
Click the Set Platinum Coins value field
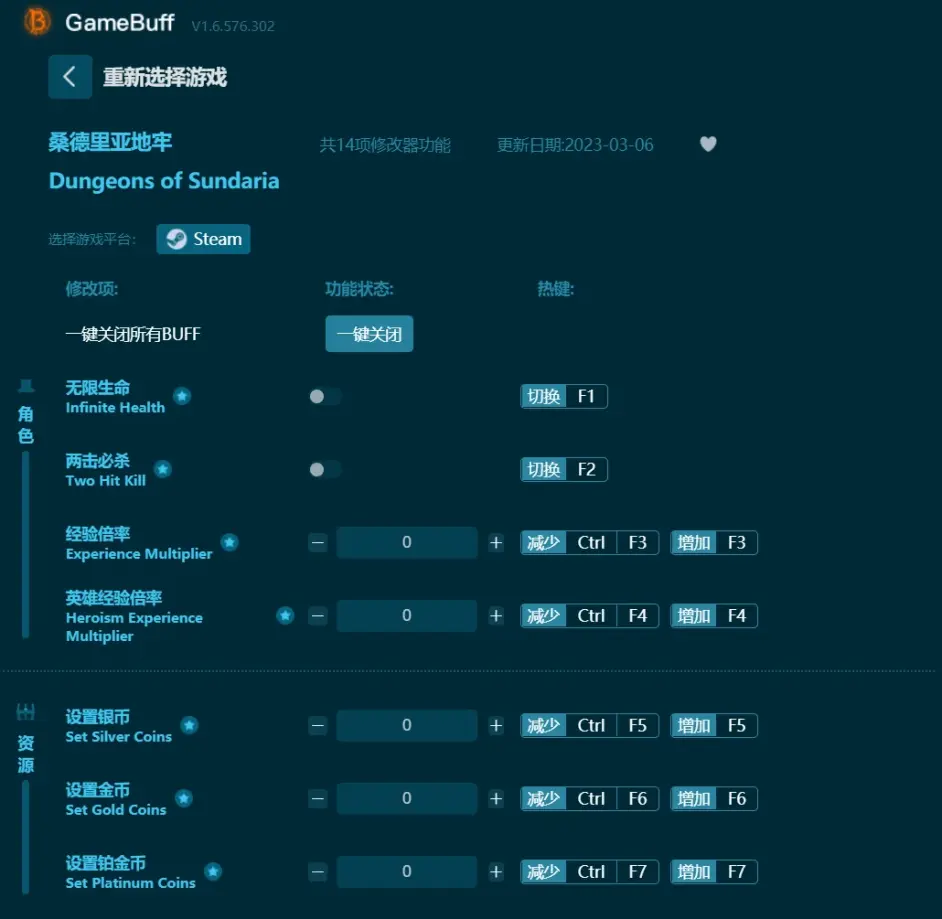pos(407,872)
